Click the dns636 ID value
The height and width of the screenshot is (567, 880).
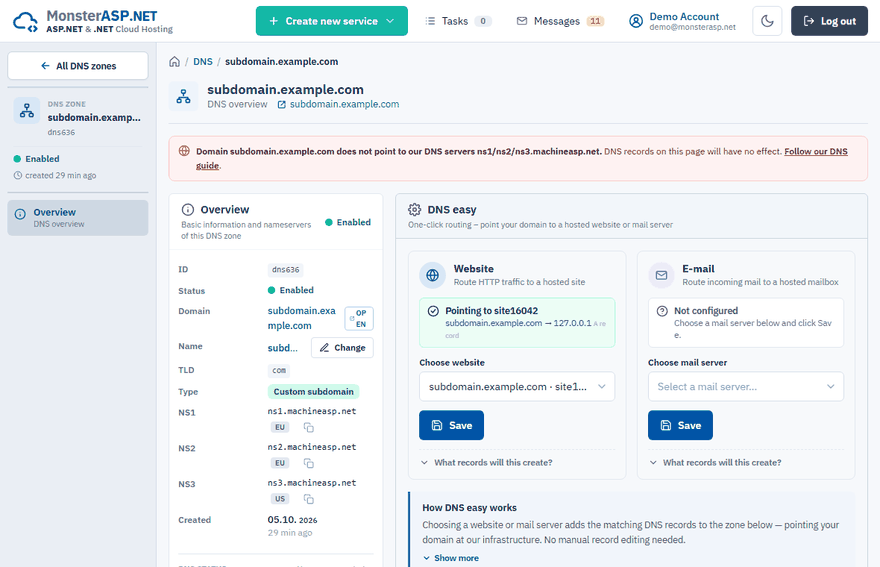[286, 270]
